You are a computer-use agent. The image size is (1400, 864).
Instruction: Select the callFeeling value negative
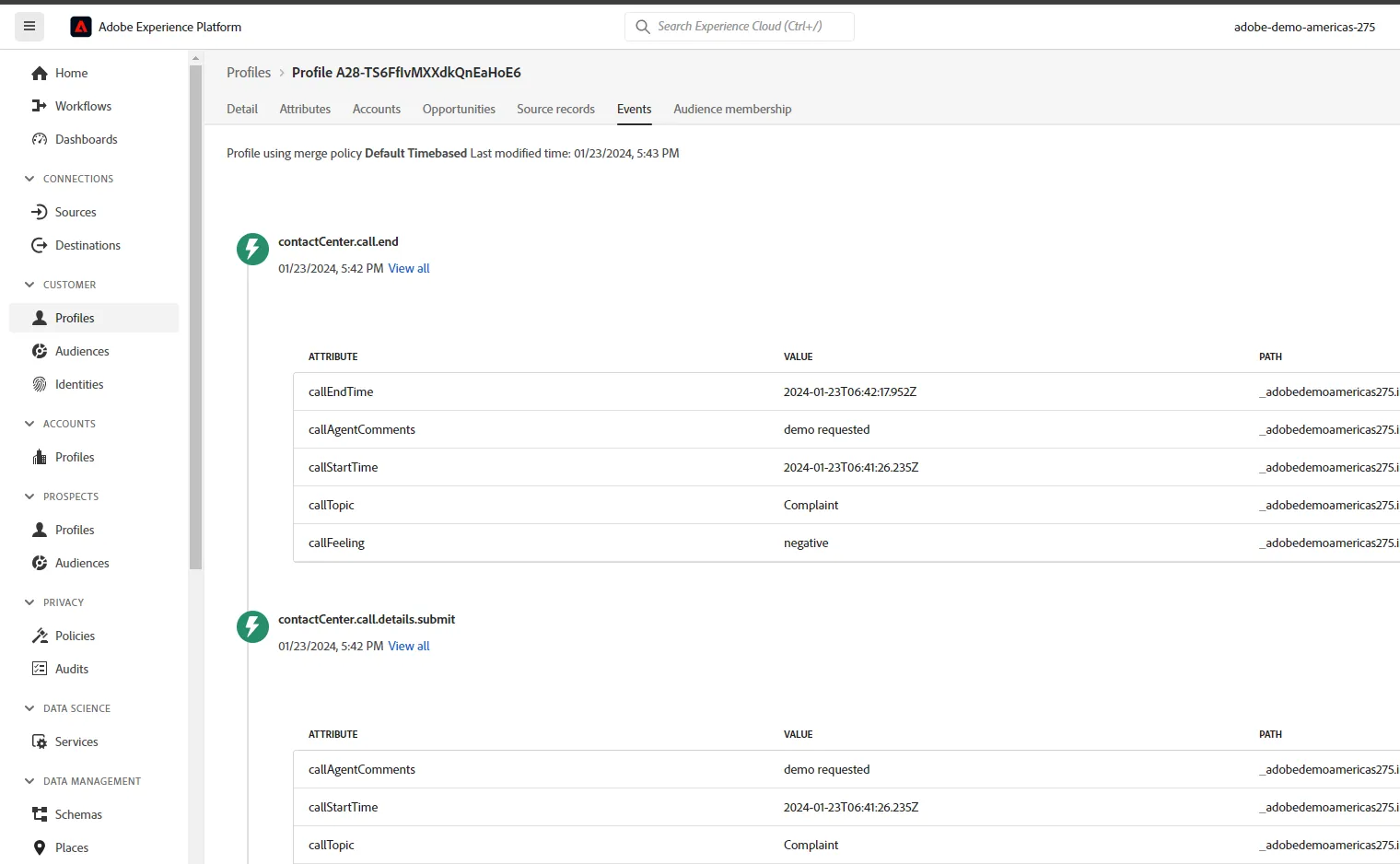806,543
